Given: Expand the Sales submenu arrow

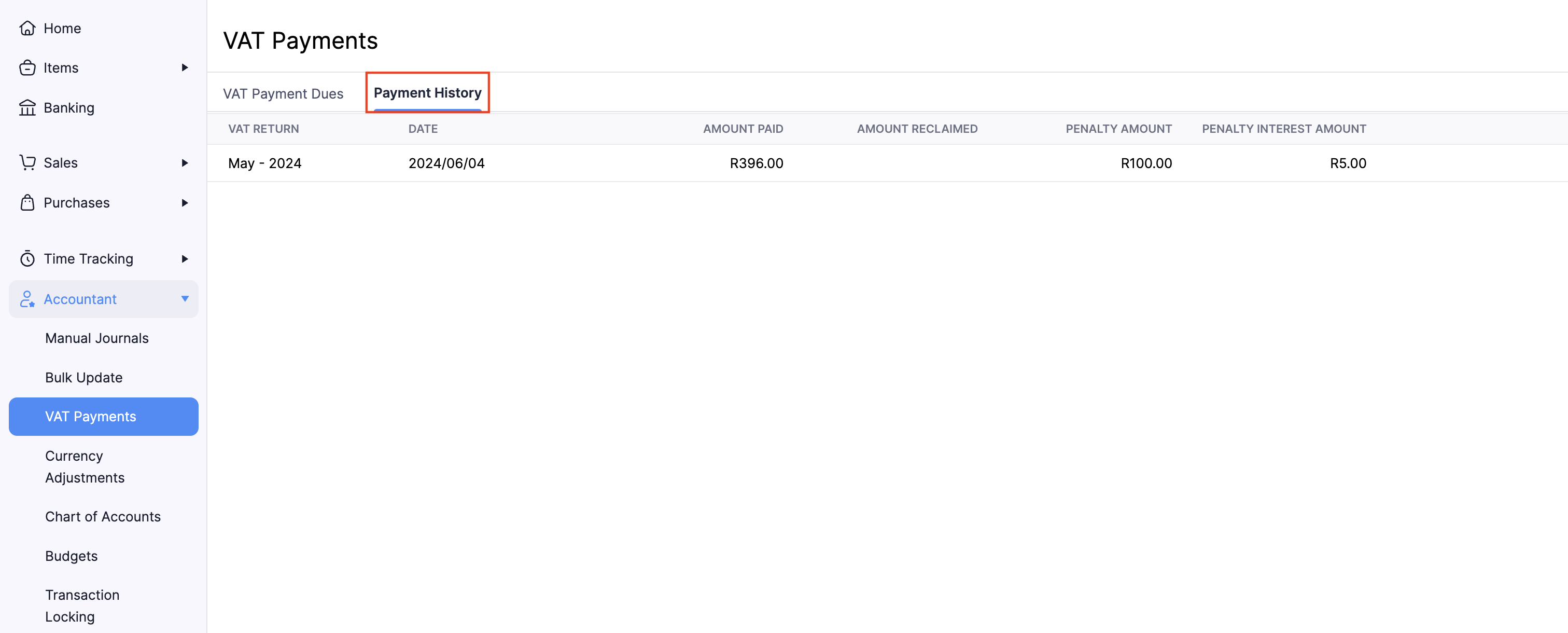Looking at the screenshot, I should click(185, 163).
